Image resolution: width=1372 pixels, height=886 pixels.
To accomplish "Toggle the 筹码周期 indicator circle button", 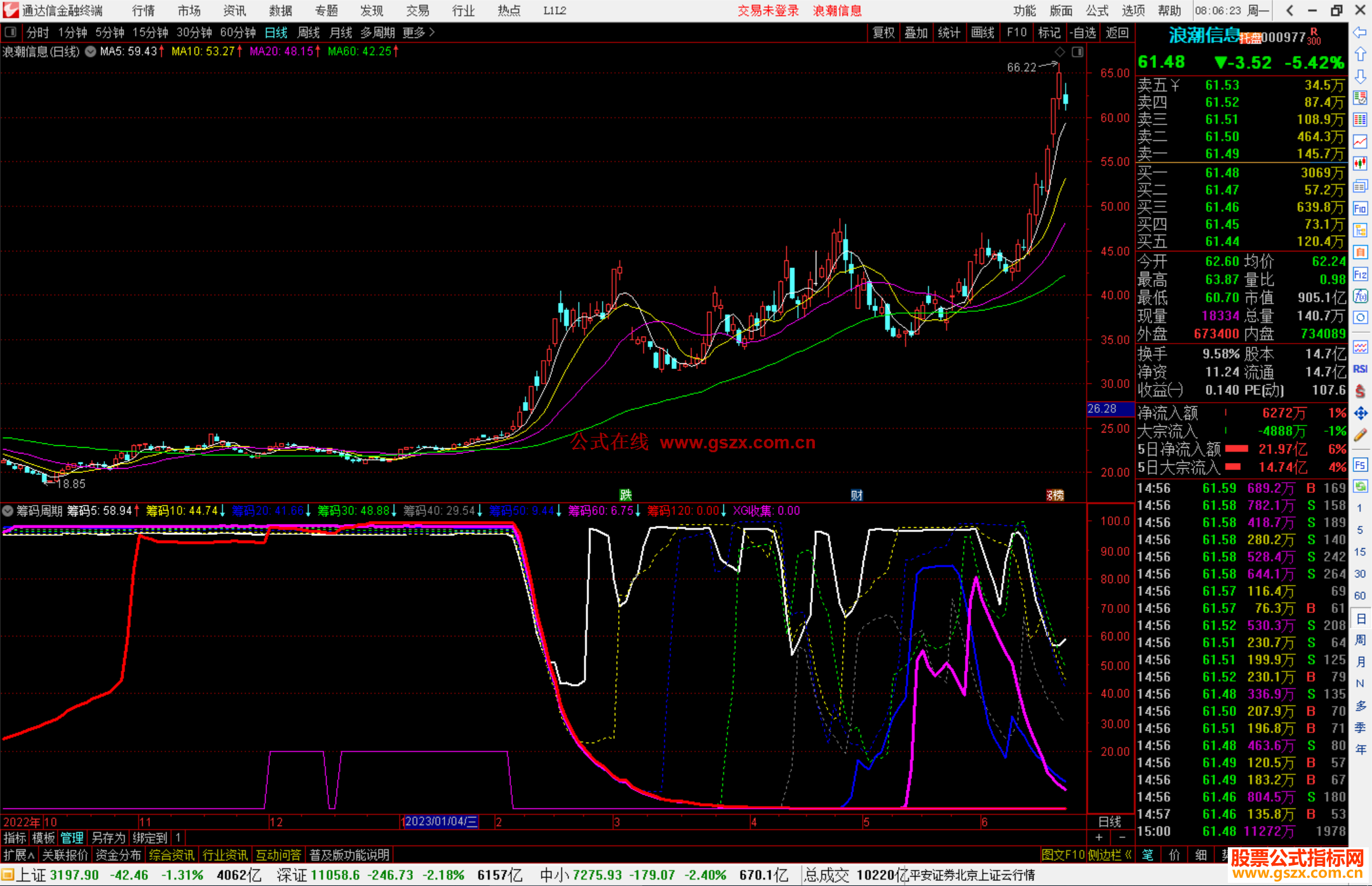I will 8,511.
